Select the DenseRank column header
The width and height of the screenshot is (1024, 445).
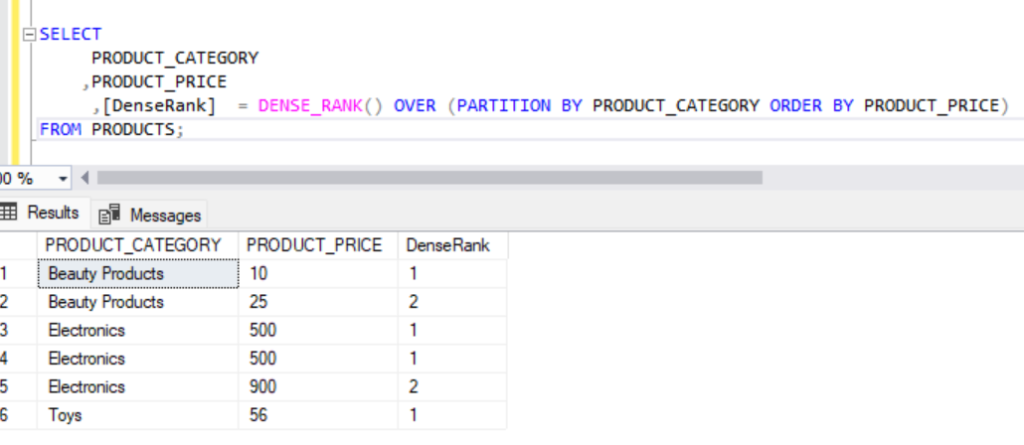pyautogui.click(x=448, y=245)
